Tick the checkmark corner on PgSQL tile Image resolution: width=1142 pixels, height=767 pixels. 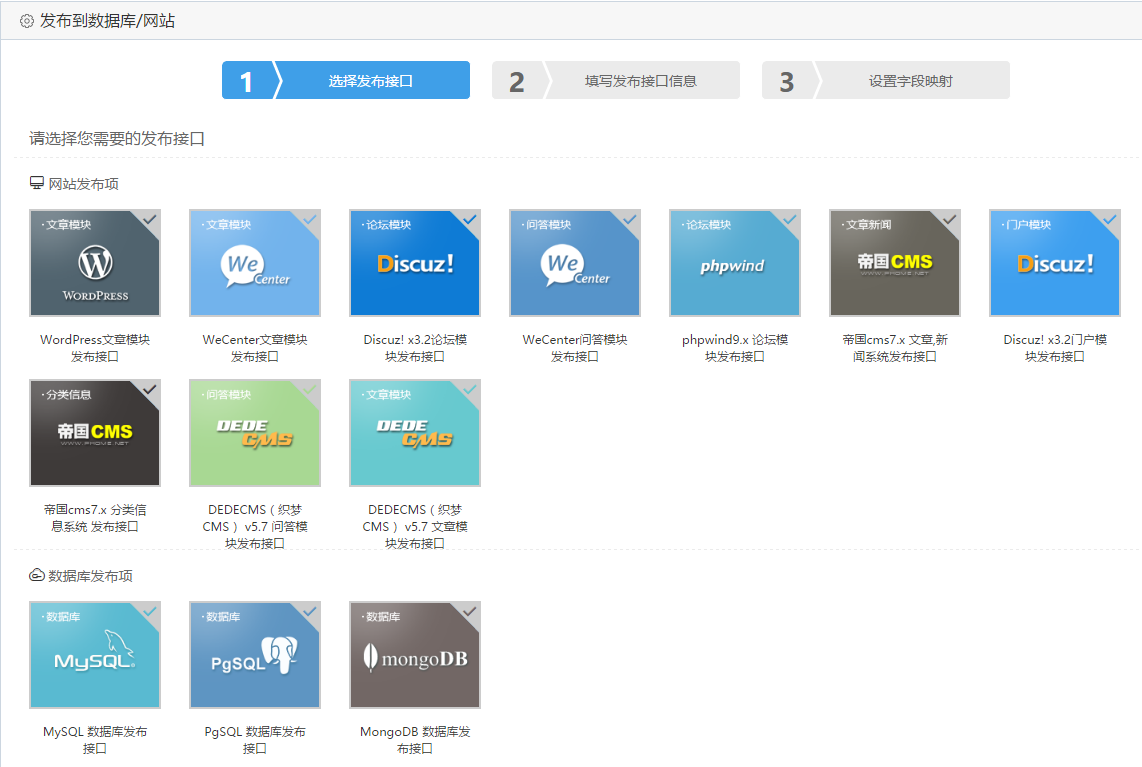[x=310, y=612]
